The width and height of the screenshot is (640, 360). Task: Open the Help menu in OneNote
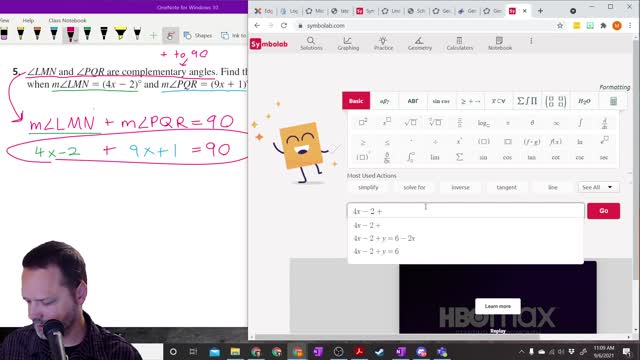[x=28, y=20]
